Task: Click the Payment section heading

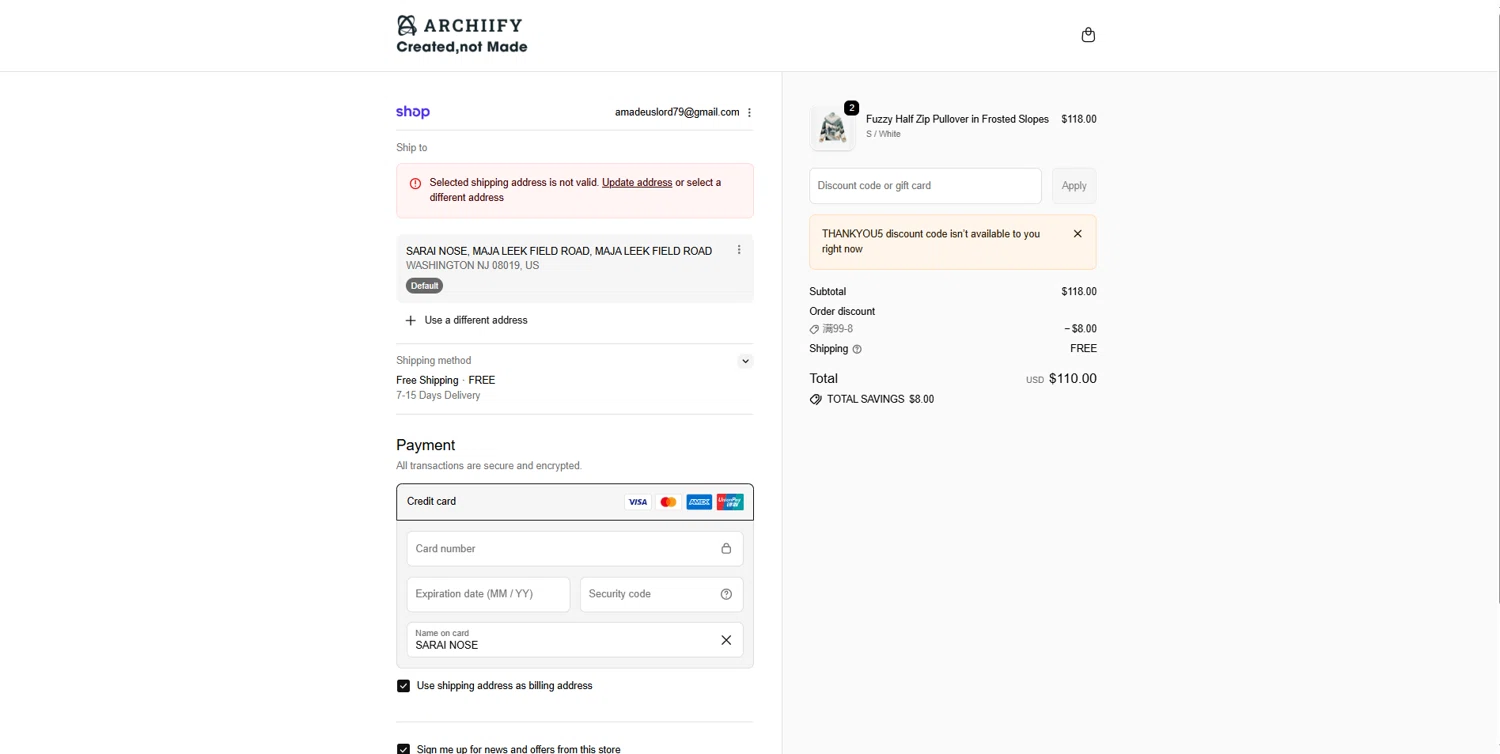Action: [425, 445]
